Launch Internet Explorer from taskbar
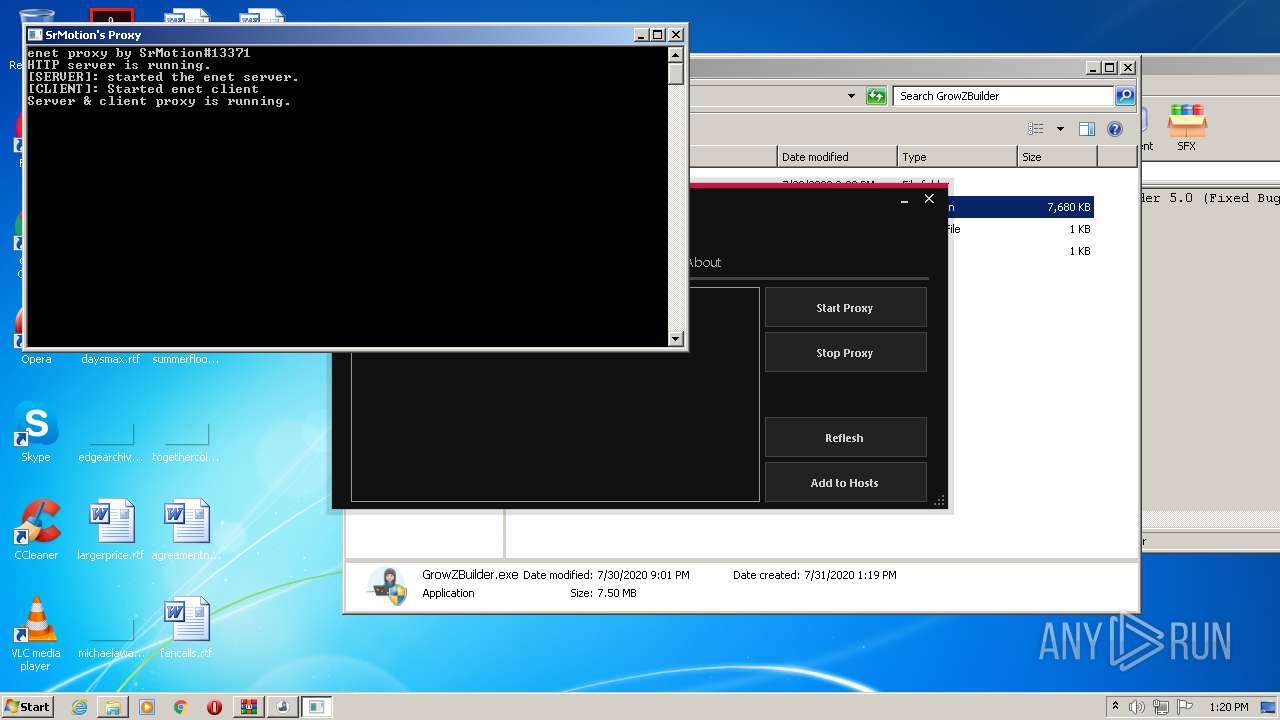Image resolution: width=1280 pixels, height=720 pixels. (79, 707)
